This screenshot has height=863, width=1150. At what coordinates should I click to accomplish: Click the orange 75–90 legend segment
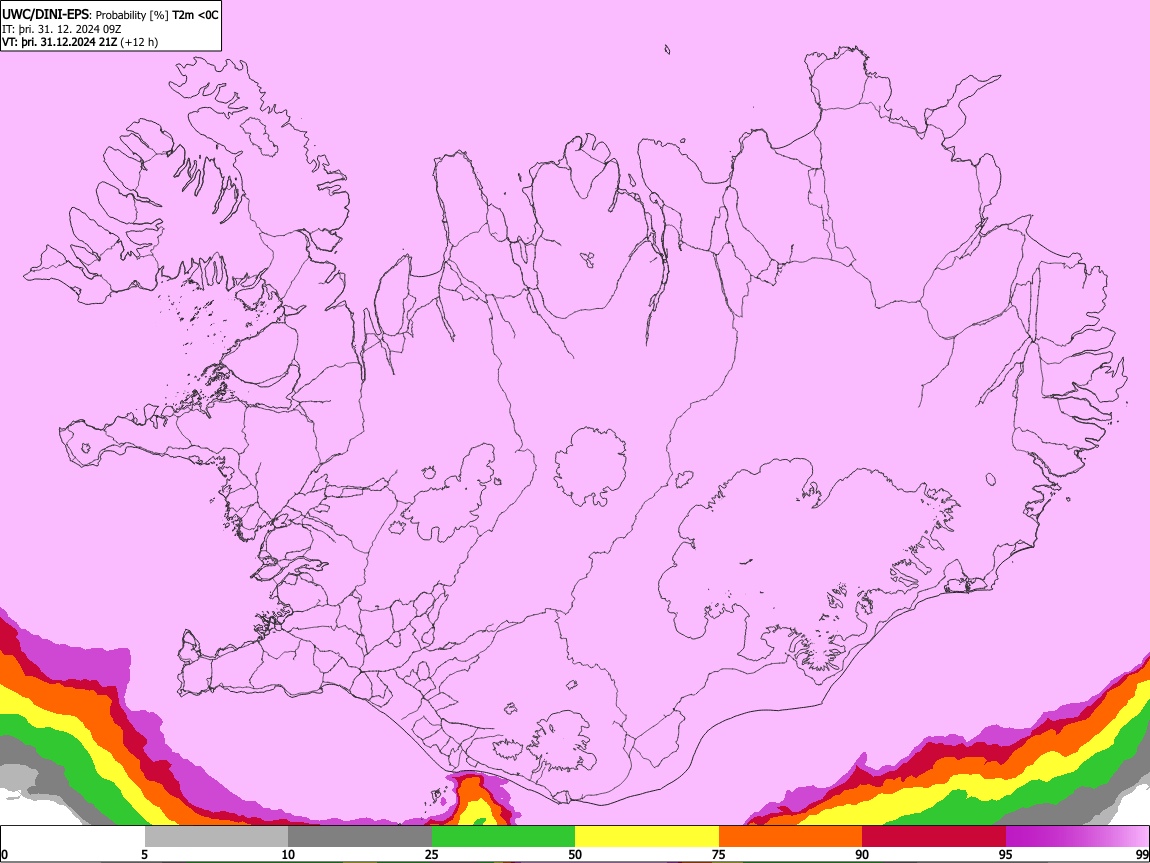[790, 837]
